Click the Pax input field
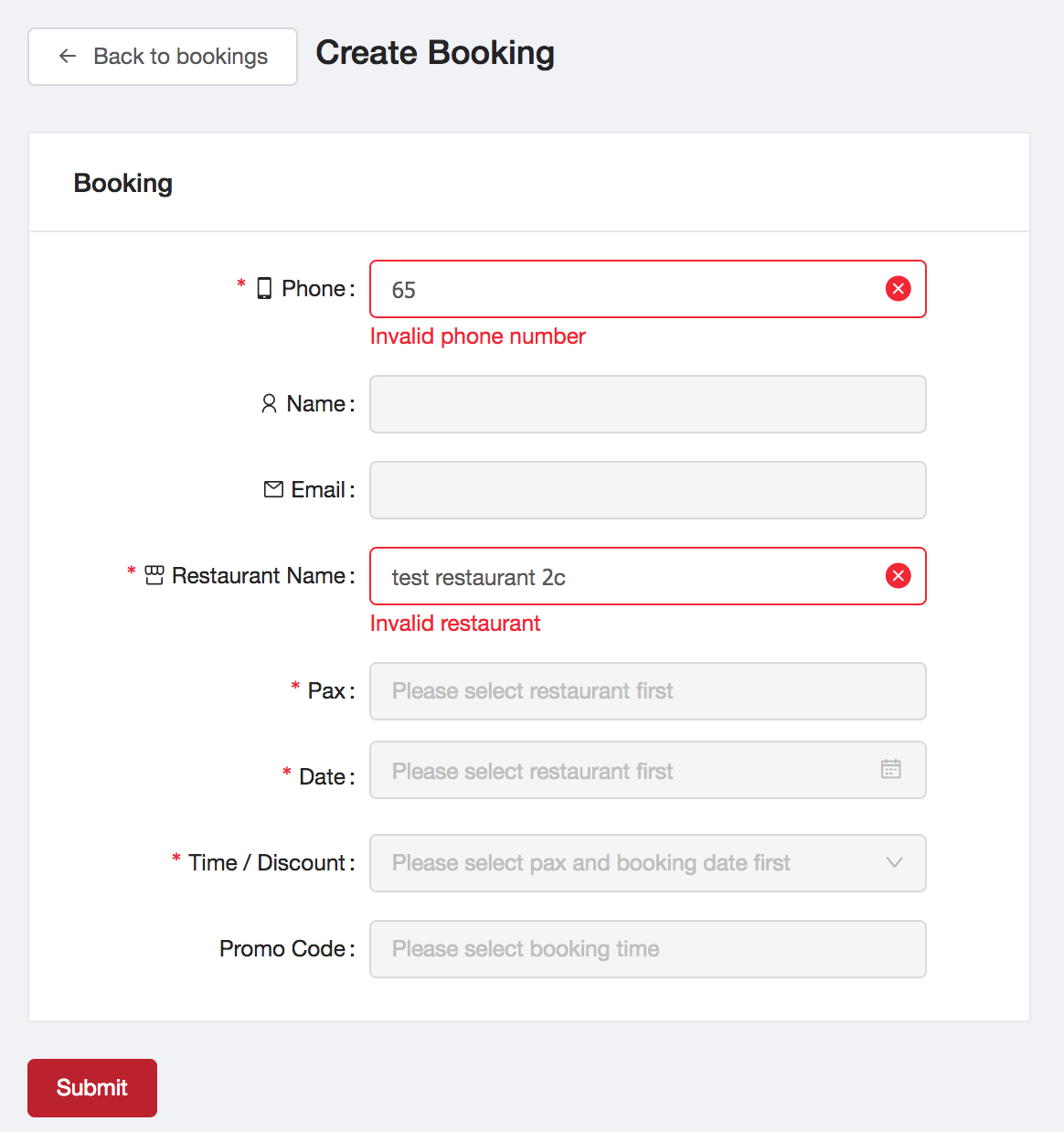The width and height of the screenshot is (1064, 1132). pyautogui.click(x=648, y=691)
